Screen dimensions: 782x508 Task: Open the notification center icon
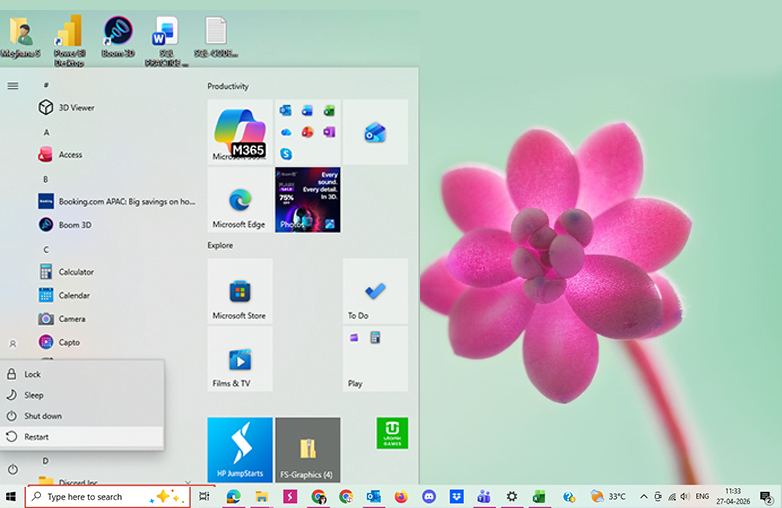(767, 497)
